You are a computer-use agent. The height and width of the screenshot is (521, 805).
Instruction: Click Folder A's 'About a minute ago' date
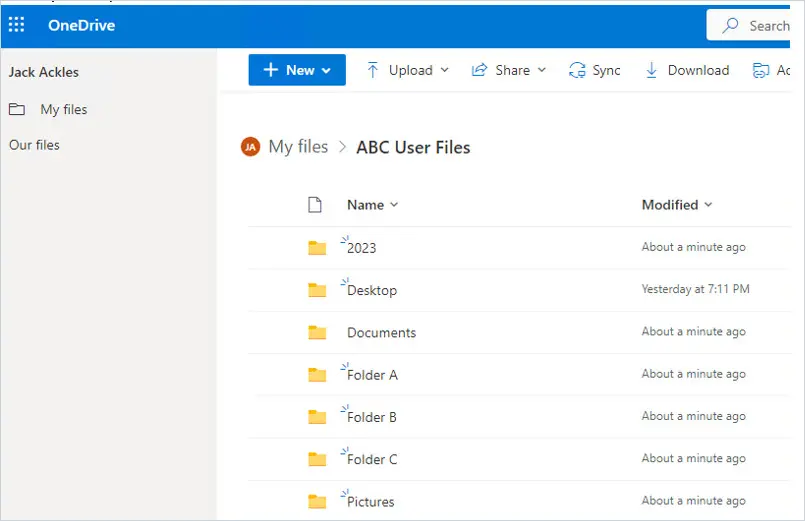[693, 374]
